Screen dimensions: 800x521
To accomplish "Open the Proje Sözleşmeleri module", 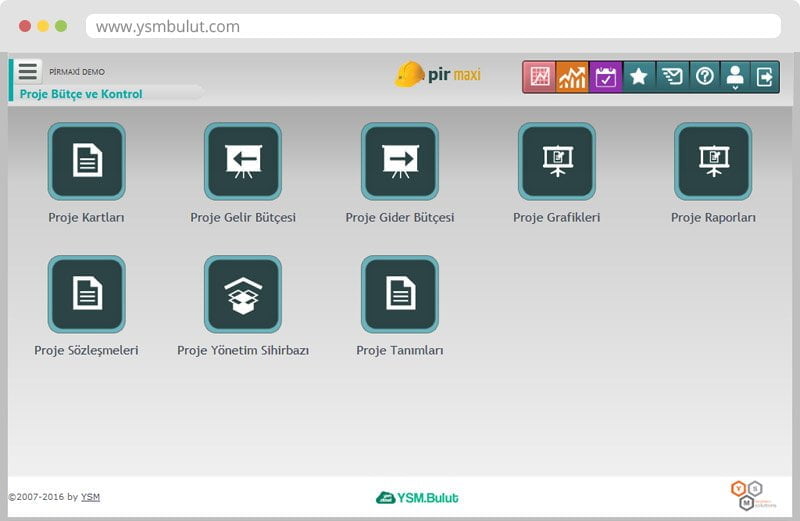I will pyautogui.click(x=87, y=295).
